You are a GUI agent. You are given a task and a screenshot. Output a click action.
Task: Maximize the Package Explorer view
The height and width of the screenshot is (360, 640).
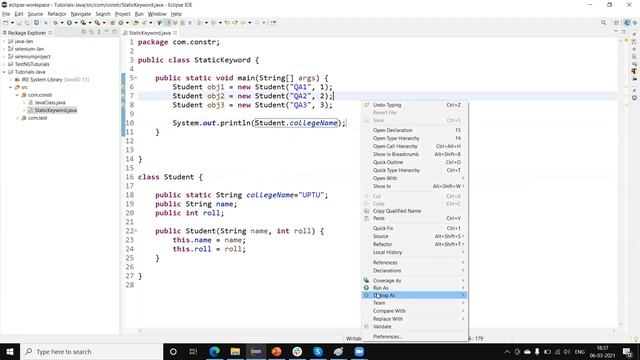(114, 32)
